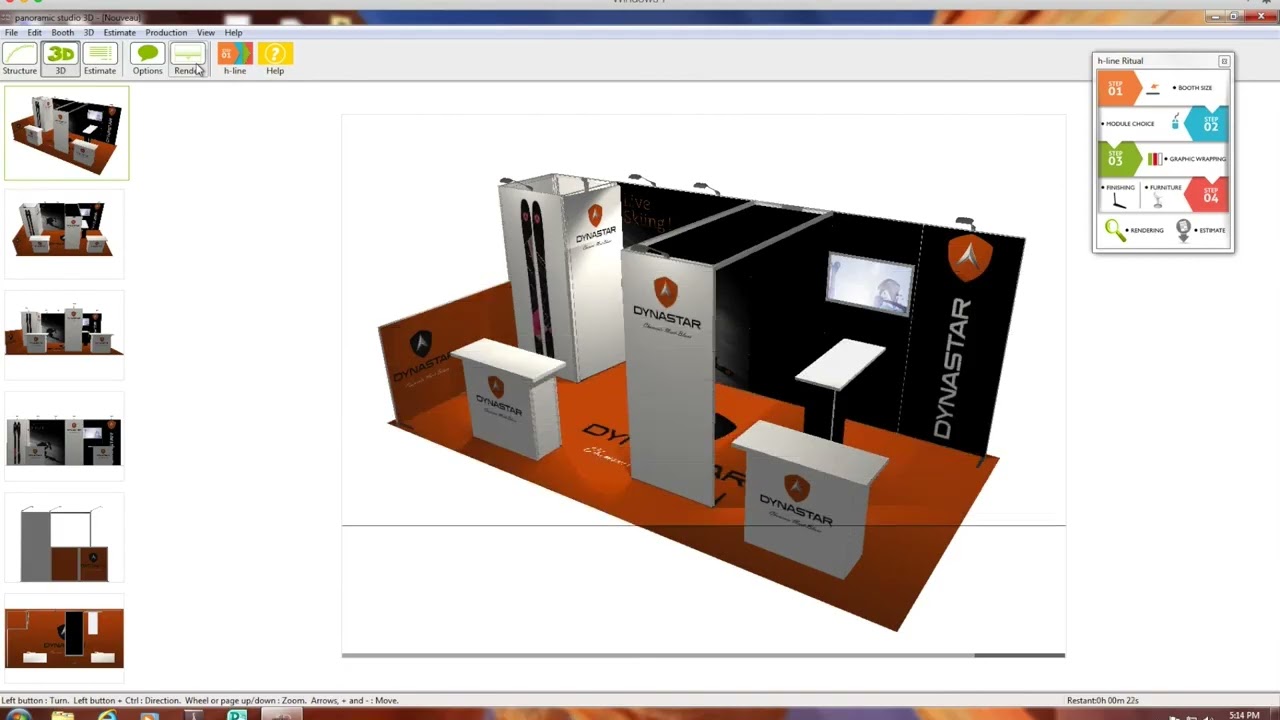Click the Restant time status text
The image size is (1280, 720).
[1103, 700]
